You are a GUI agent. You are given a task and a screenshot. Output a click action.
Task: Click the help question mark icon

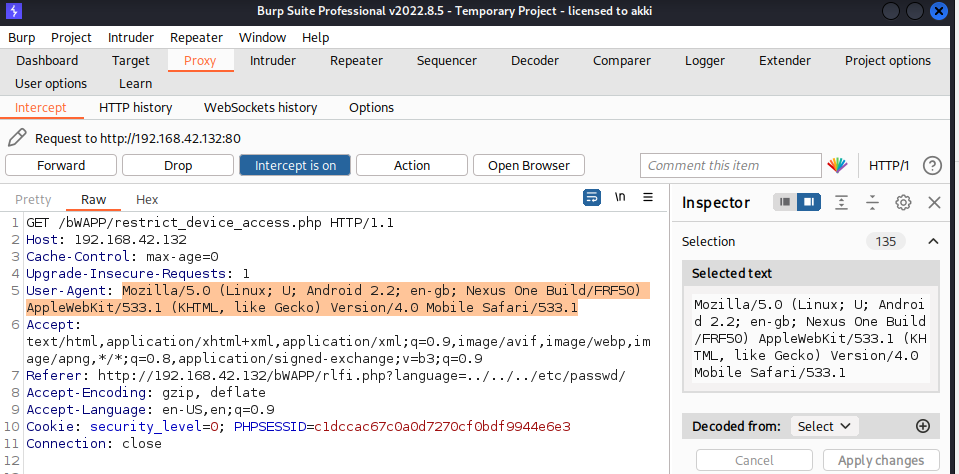932,165
